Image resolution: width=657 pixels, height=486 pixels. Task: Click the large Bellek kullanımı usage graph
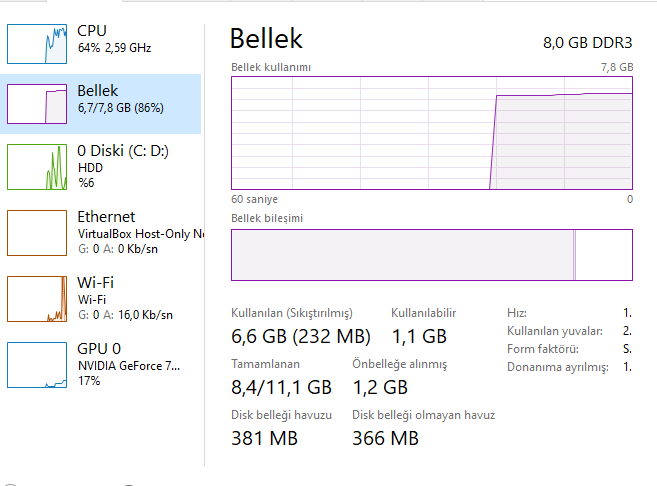(432, 131)
